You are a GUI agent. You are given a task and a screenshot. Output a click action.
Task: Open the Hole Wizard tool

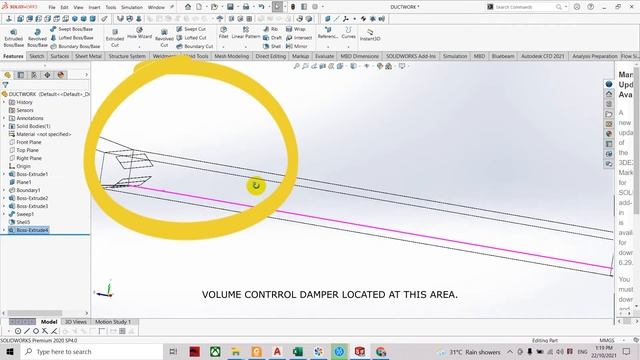pos(139,33)
